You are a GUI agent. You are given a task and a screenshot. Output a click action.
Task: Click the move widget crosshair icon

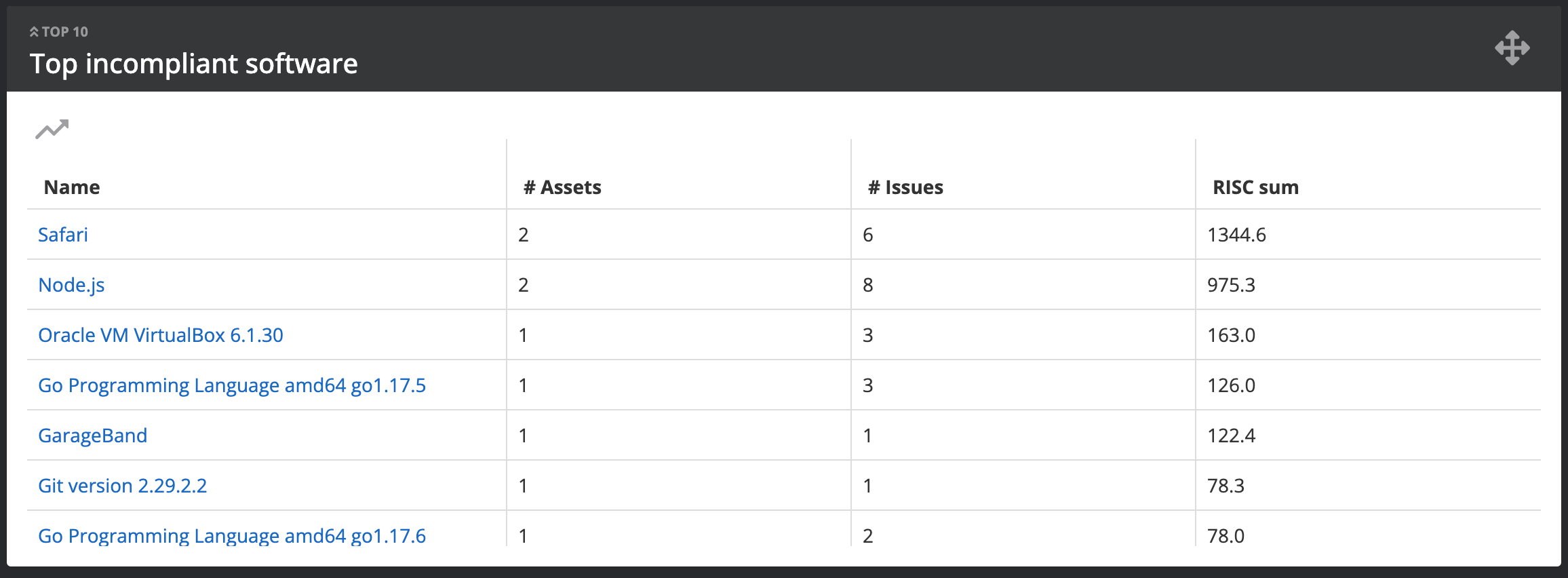(1512, 48)
